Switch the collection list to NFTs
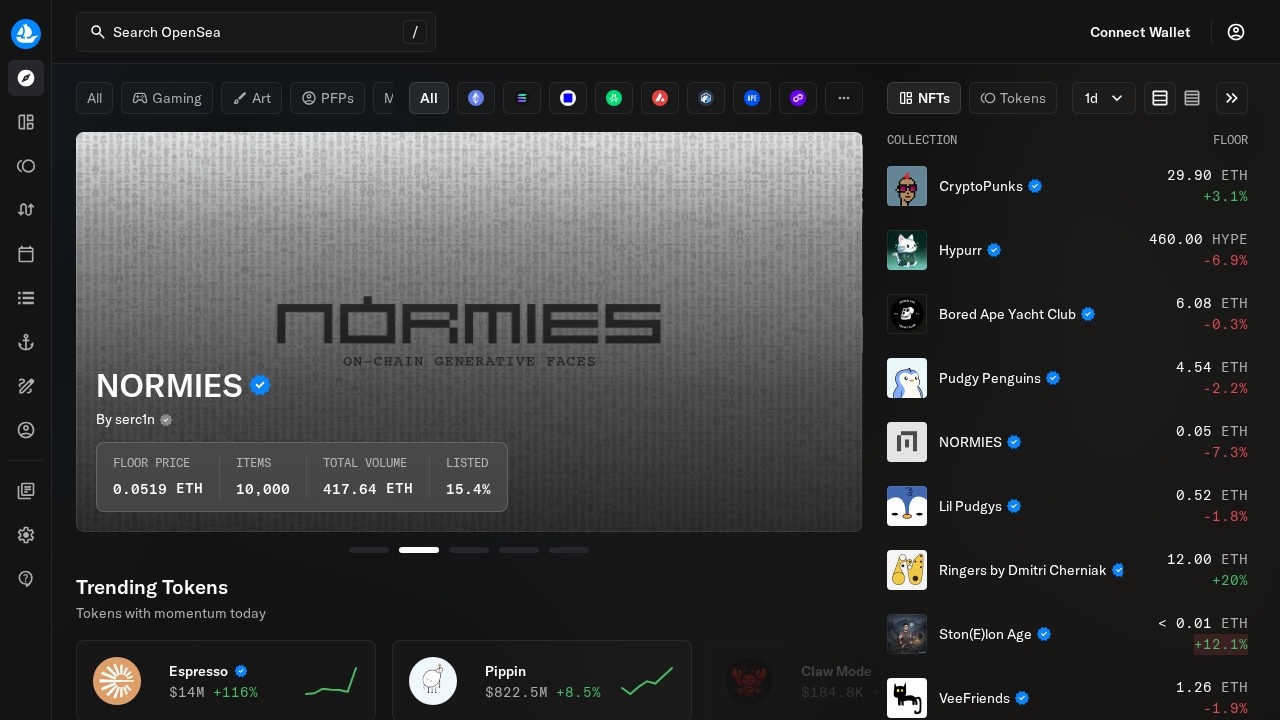Viewport: 1280px width, 720px height. point(924,98)
